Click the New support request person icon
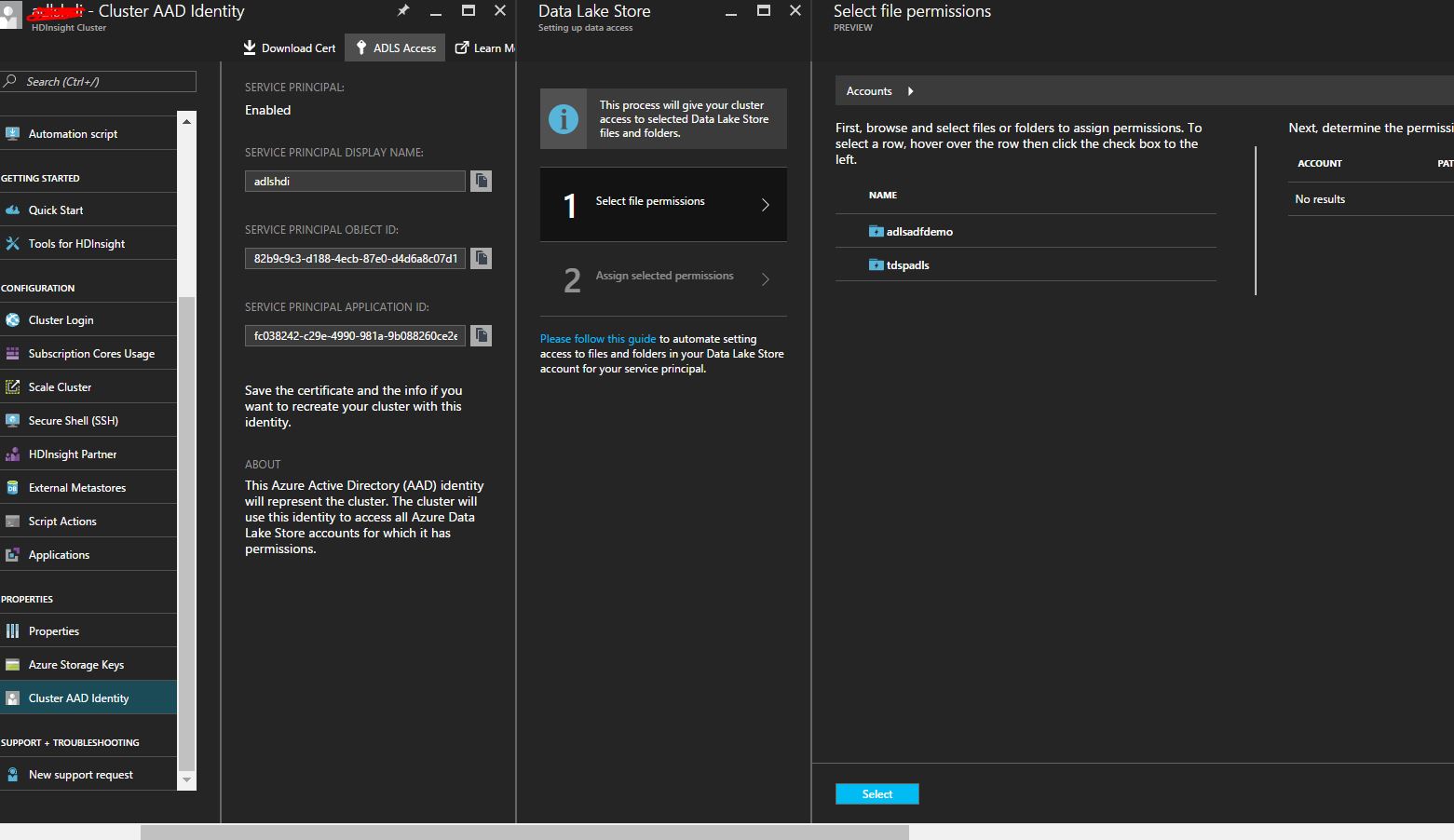1454x840 pixels. 12,774
